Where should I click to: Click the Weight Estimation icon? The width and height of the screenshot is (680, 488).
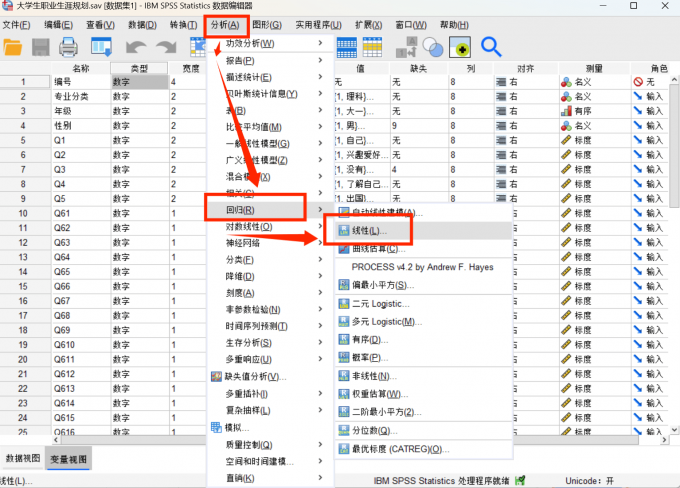tap(344, 394)
